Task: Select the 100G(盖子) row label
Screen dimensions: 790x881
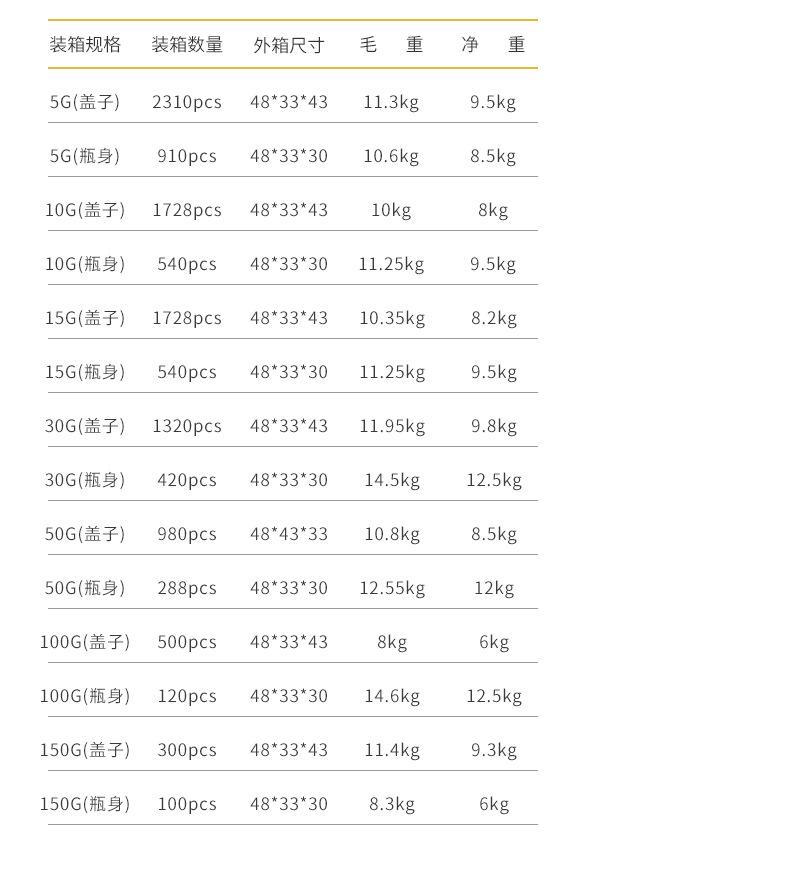Action: point(85,642)
